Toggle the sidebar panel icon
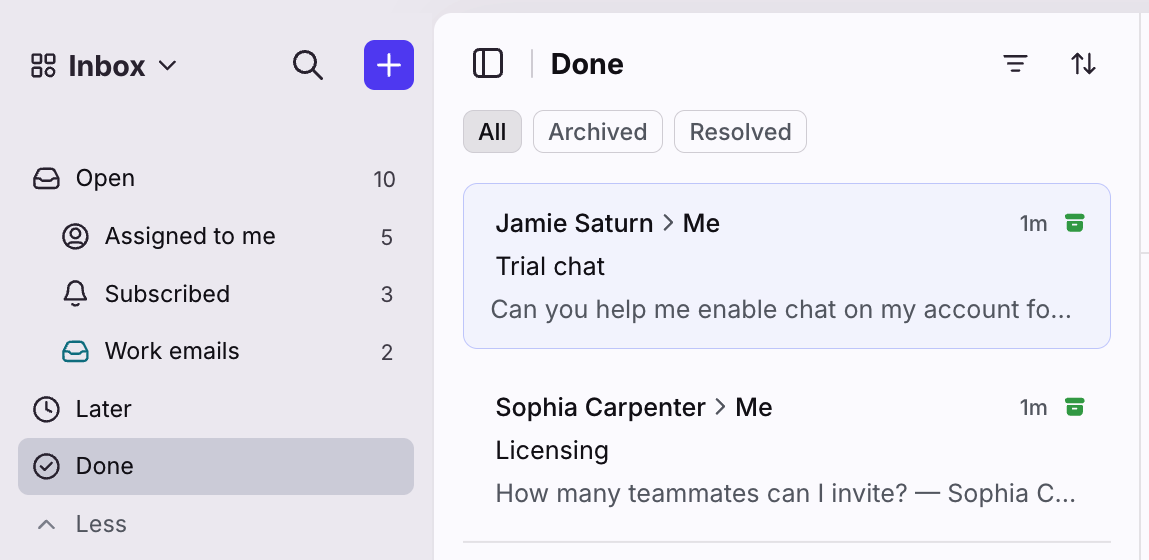Image resolution: width=1149 pixels, height=560 pixels. pos(488,64)
